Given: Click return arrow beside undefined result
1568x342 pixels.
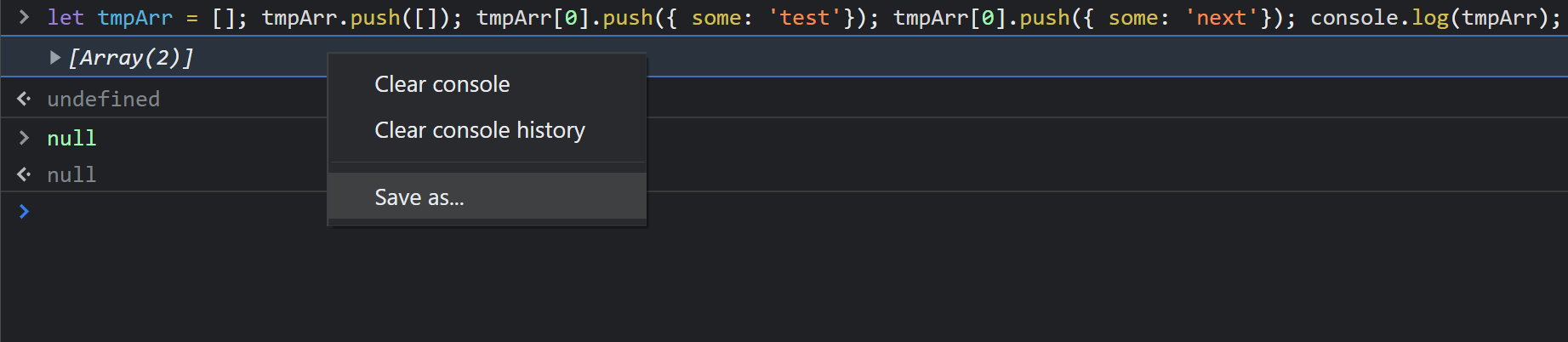Looking at the screenshot, I should coord(24,99).
